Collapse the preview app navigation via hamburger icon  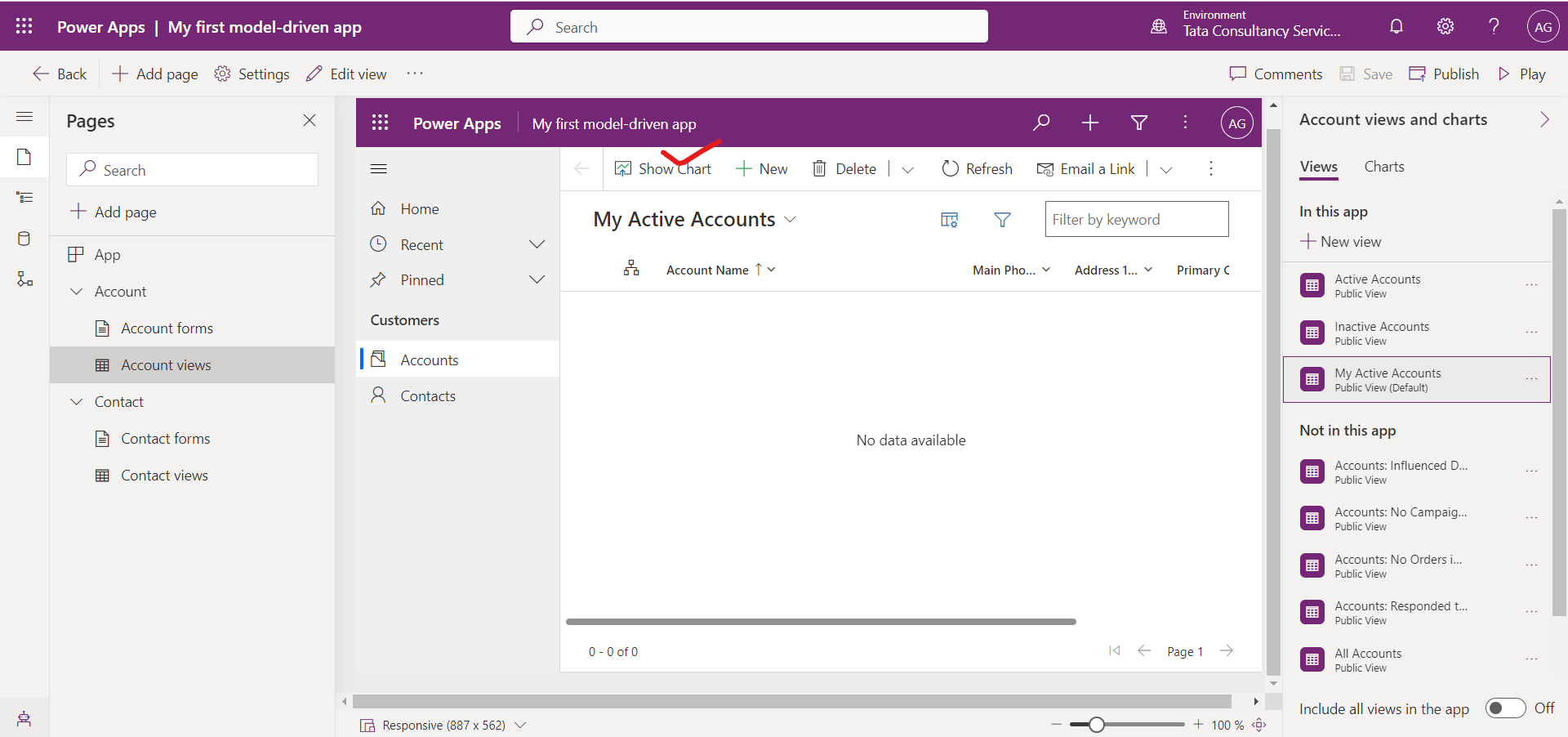click(379, 168)
